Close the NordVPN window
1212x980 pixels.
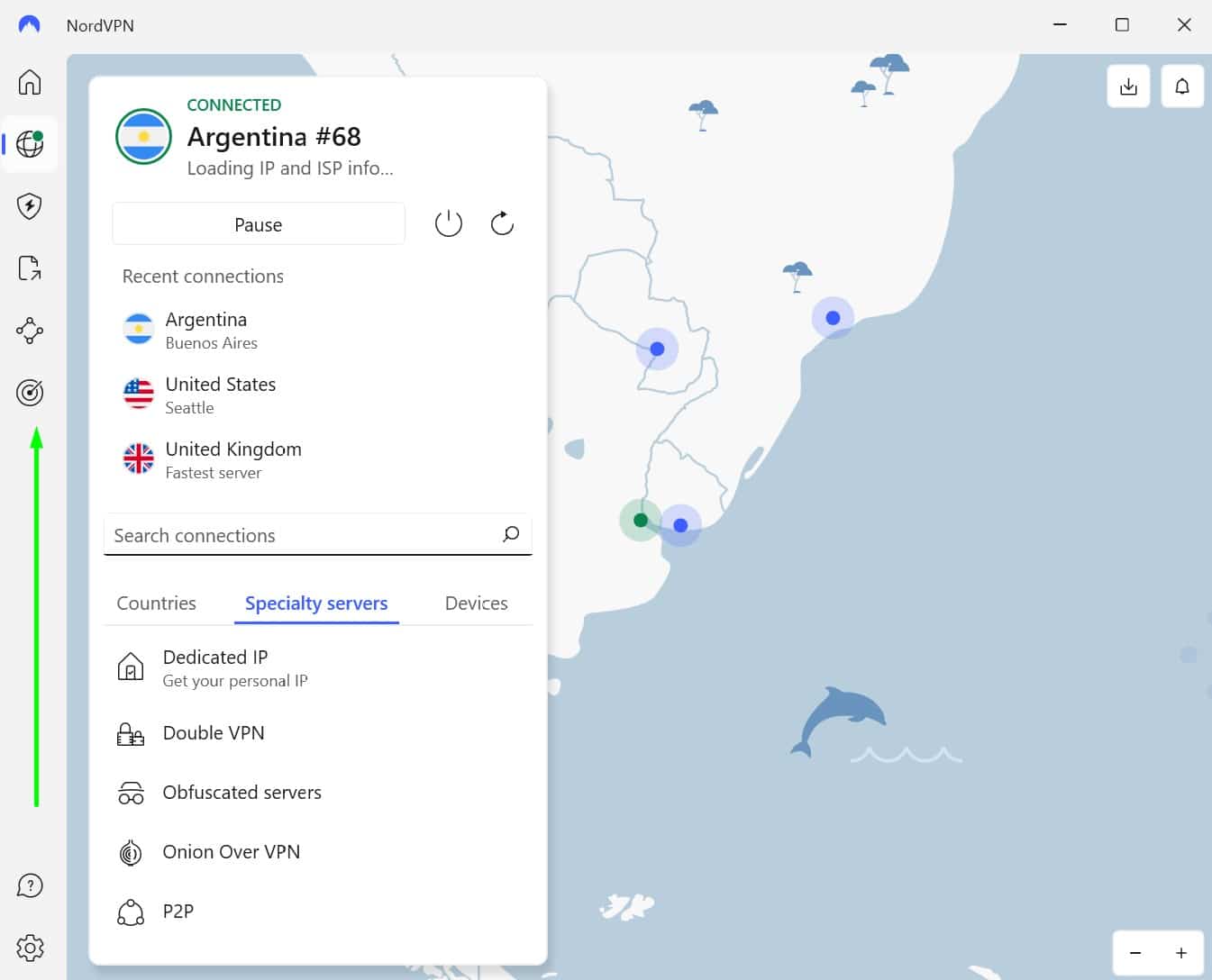[1184, 24]
